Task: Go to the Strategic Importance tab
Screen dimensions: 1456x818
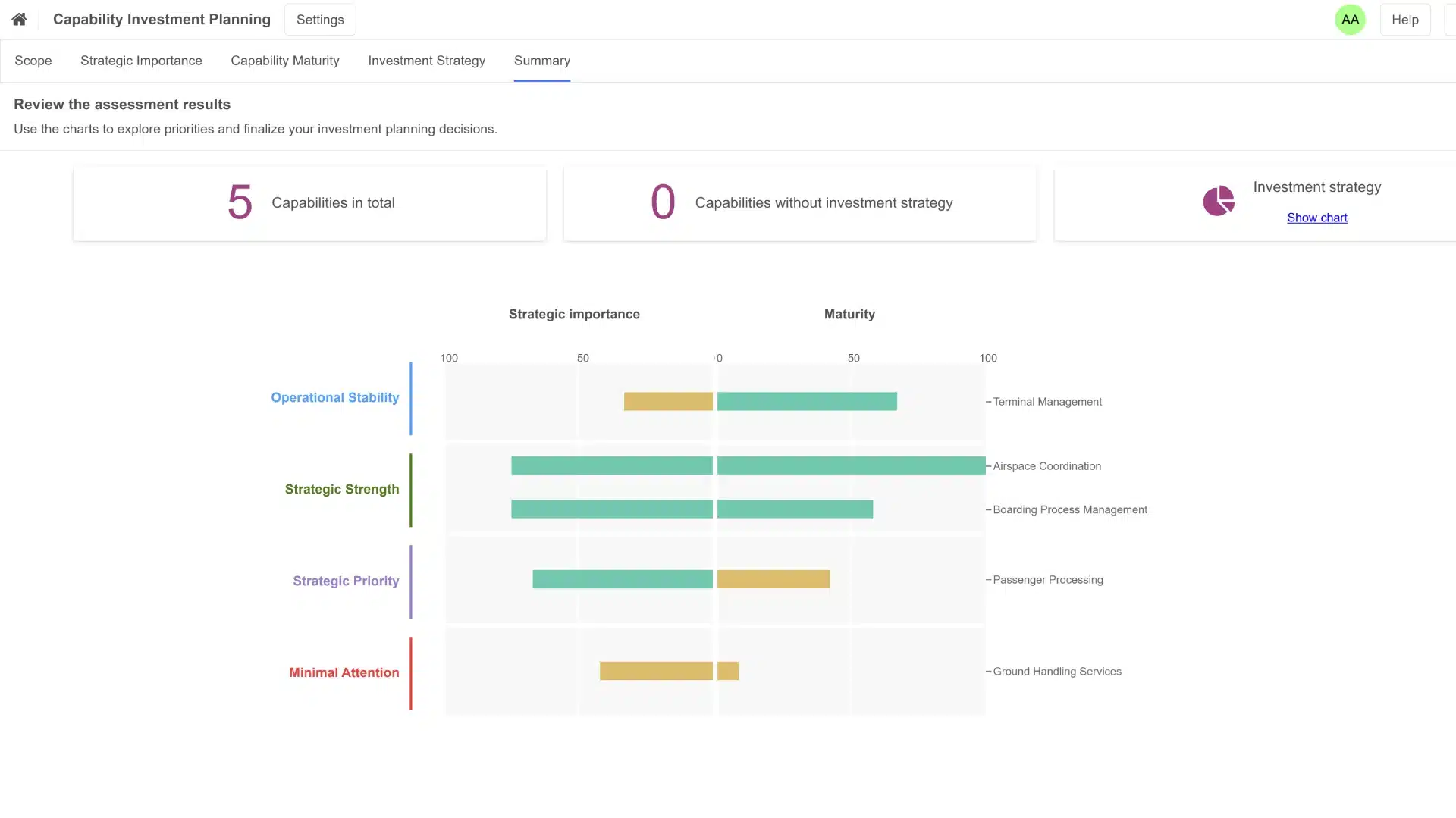Action: [x=141, y=61]
